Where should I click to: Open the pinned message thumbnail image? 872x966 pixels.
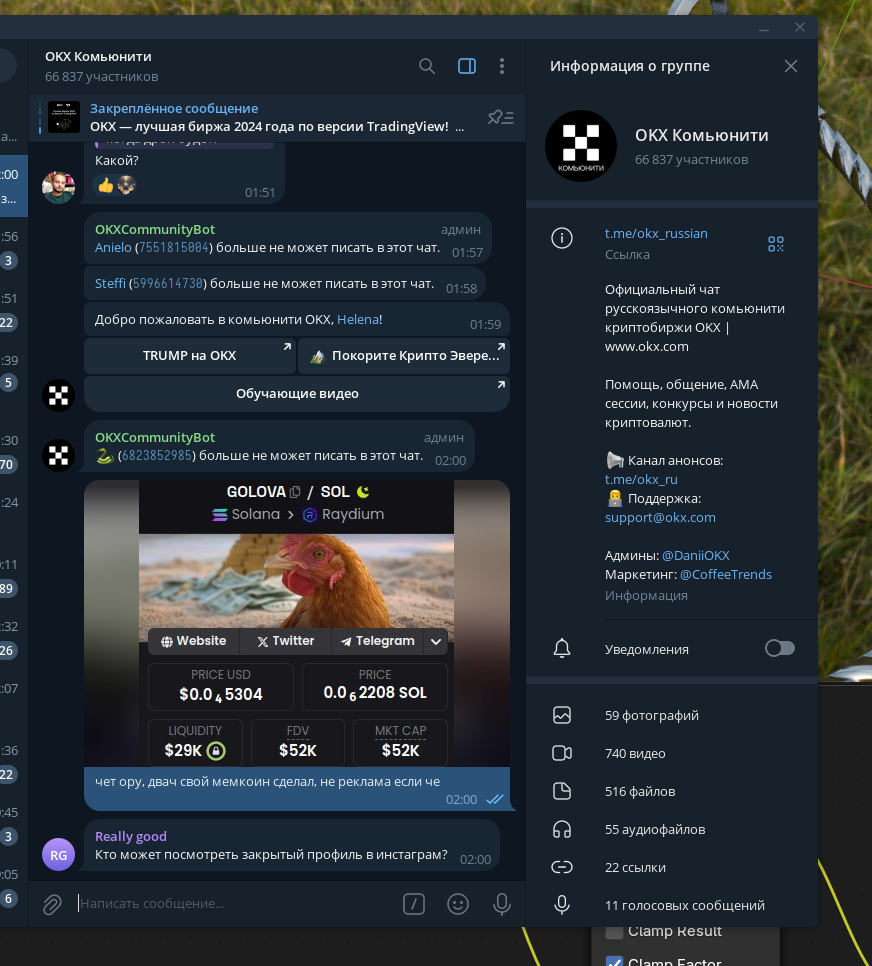tap(64, 117)
